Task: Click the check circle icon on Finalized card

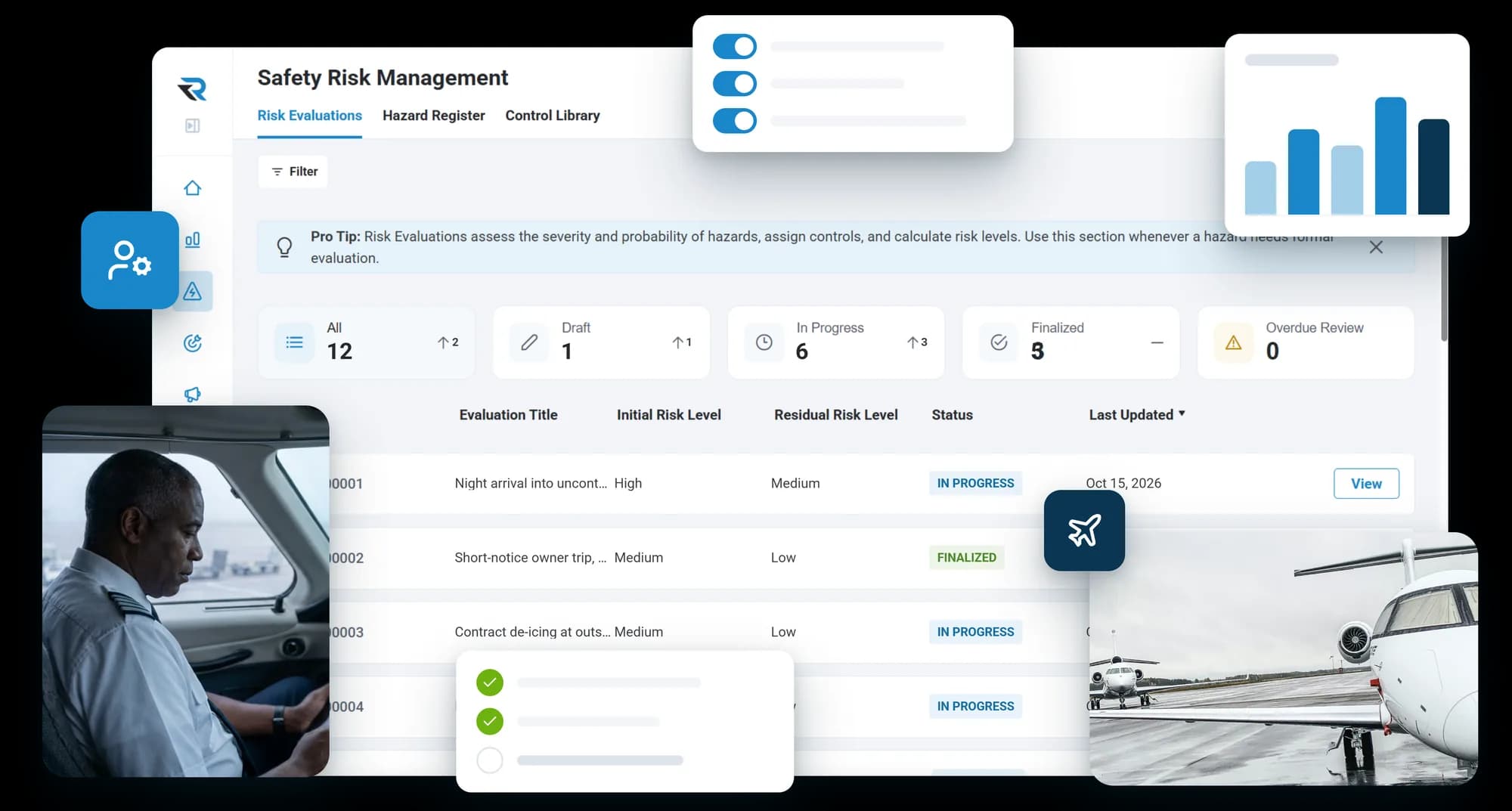Action: pos(999,342)
